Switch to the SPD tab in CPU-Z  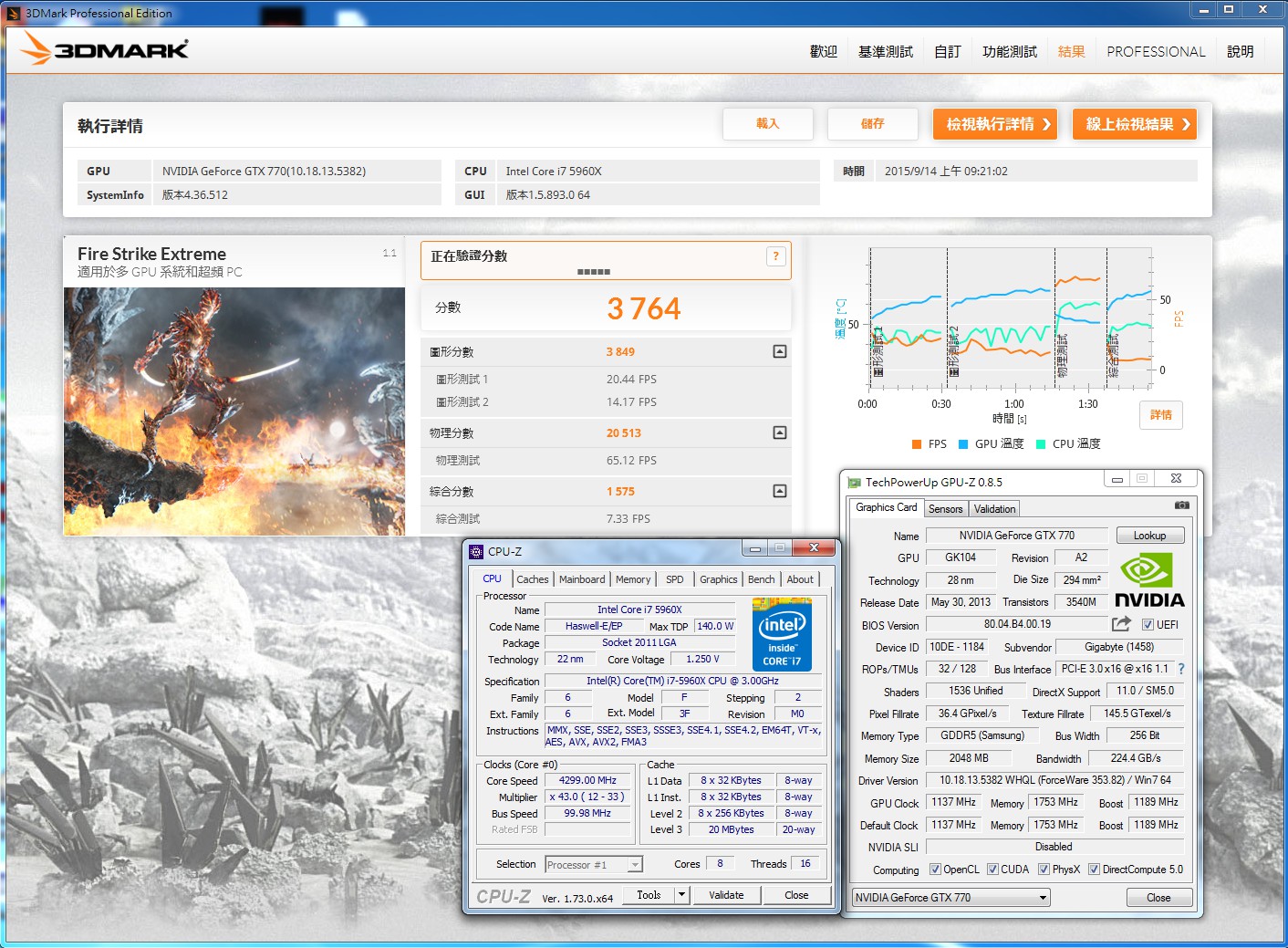point(675,579)
